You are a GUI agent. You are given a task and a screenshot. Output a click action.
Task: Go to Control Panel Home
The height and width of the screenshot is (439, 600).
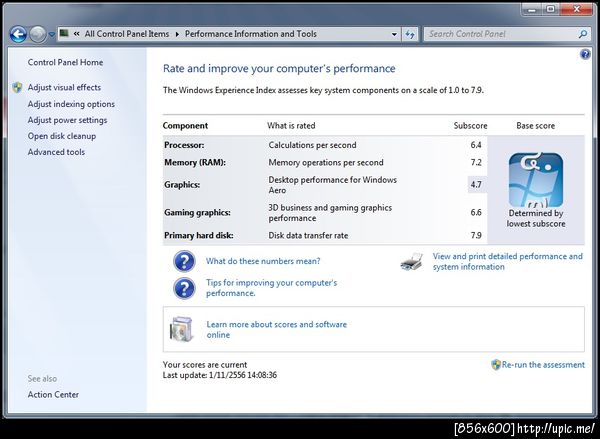click(65, 62)
